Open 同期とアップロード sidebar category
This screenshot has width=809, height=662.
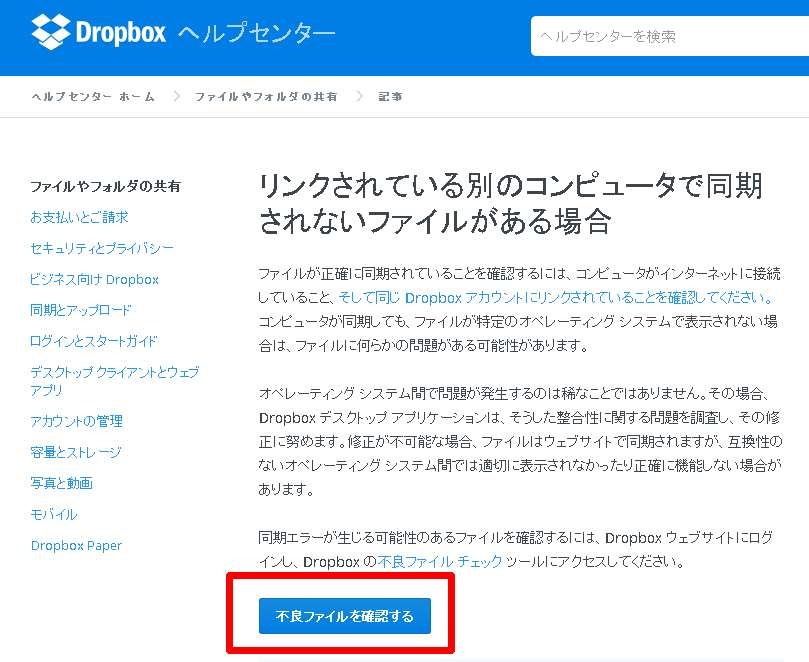80,310
